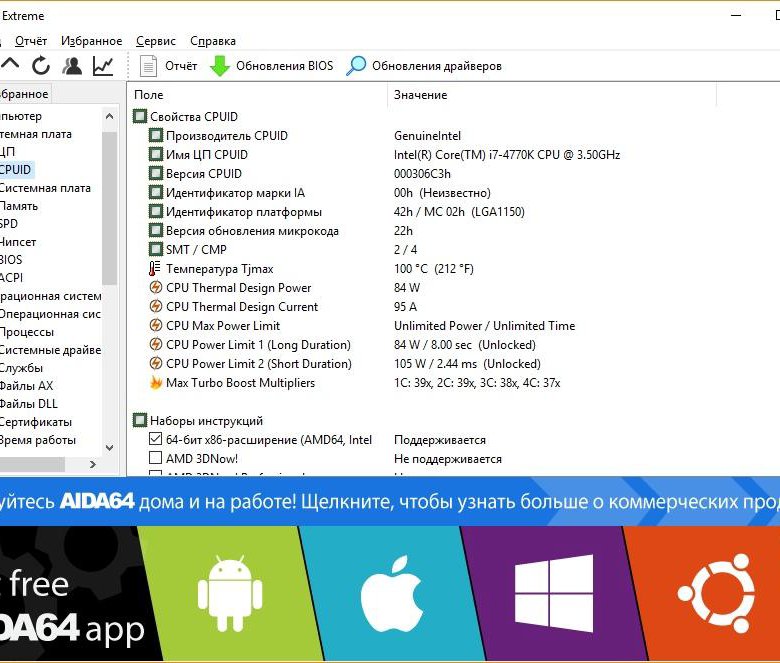Click the left tree horizontal scroll-right arrow

[x=95, y=465]
